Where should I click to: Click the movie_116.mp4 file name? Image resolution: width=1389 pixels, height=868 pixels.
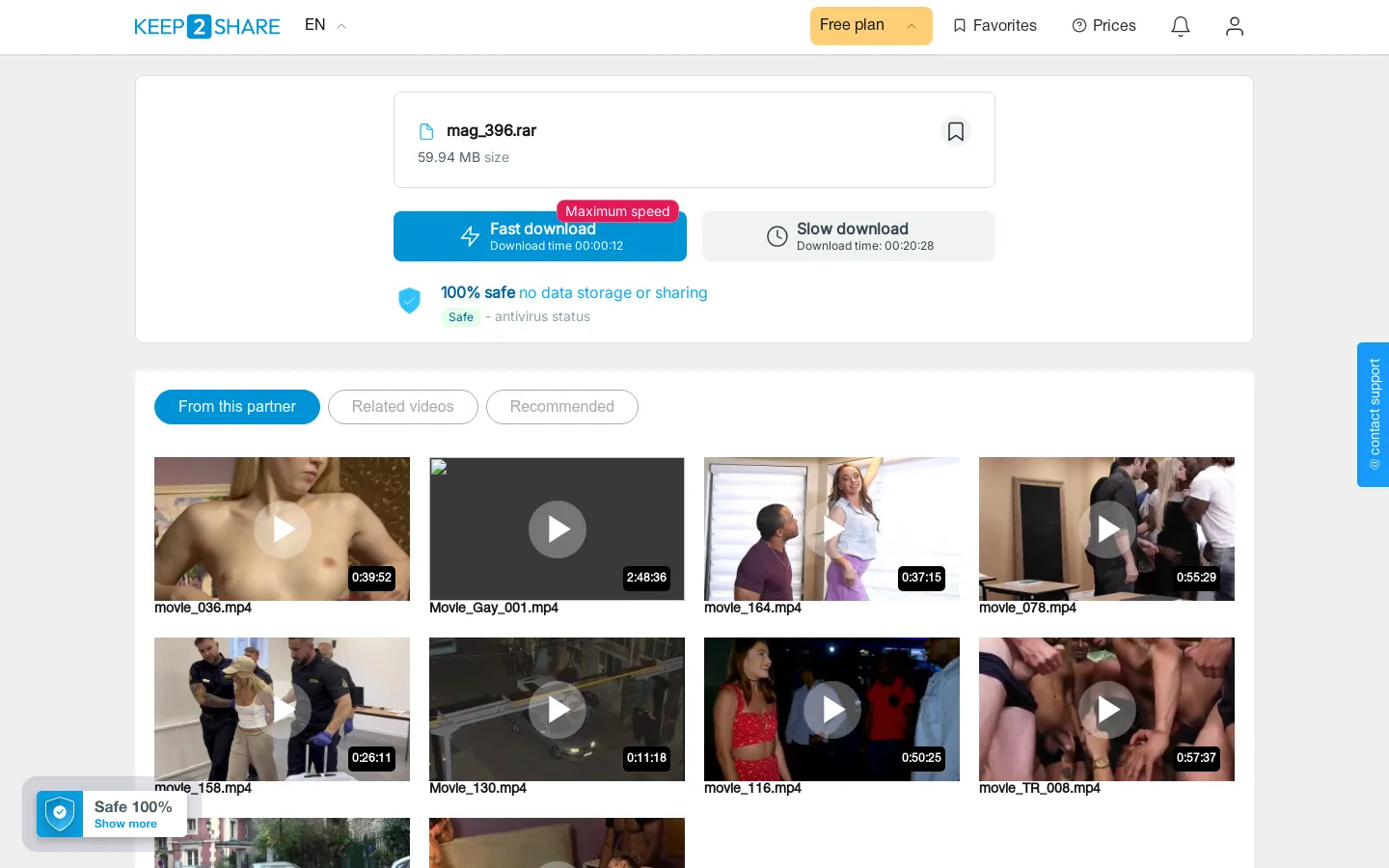[752, 788]
